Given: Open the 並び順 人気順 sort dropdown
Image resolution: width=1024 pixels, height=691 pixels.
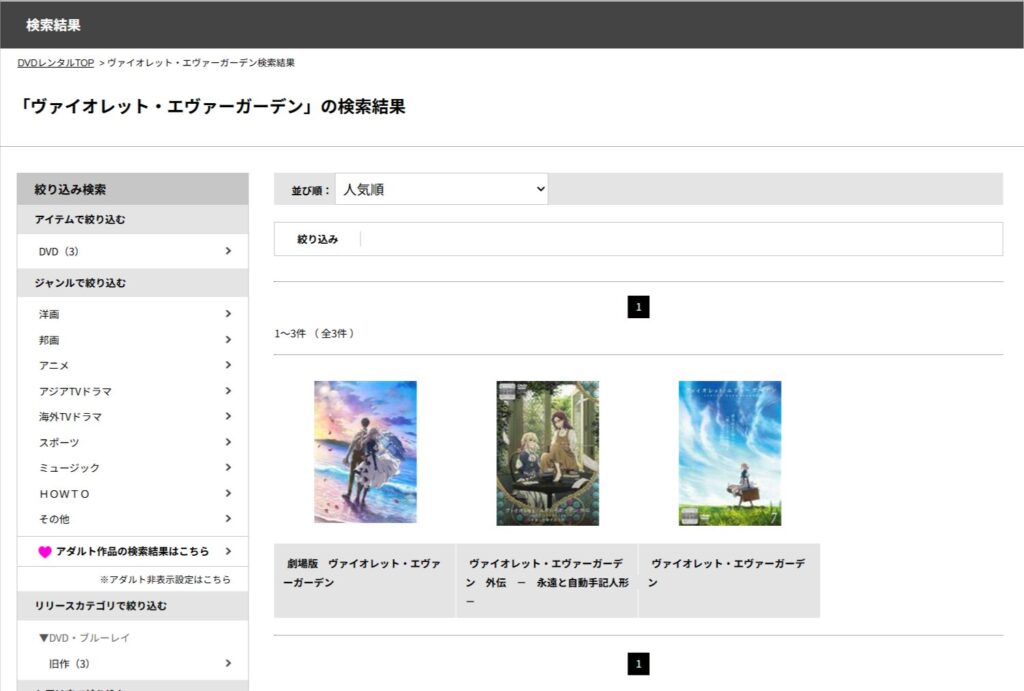Looking at the screenshot, I should 441,189.
